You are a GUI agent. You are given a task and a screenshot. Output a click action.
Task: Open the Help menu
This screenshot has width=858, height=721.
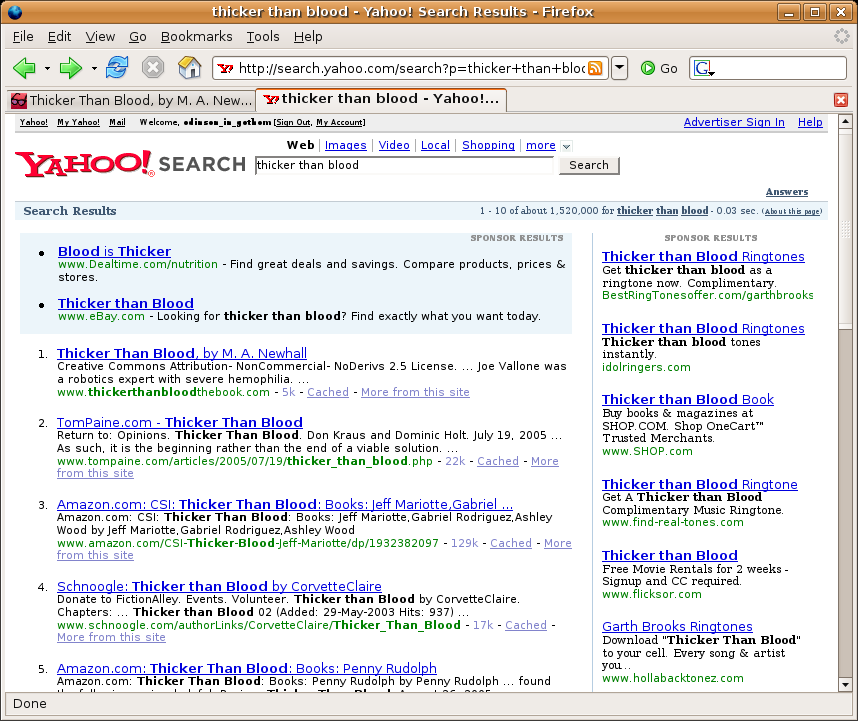tap(308, 37)
